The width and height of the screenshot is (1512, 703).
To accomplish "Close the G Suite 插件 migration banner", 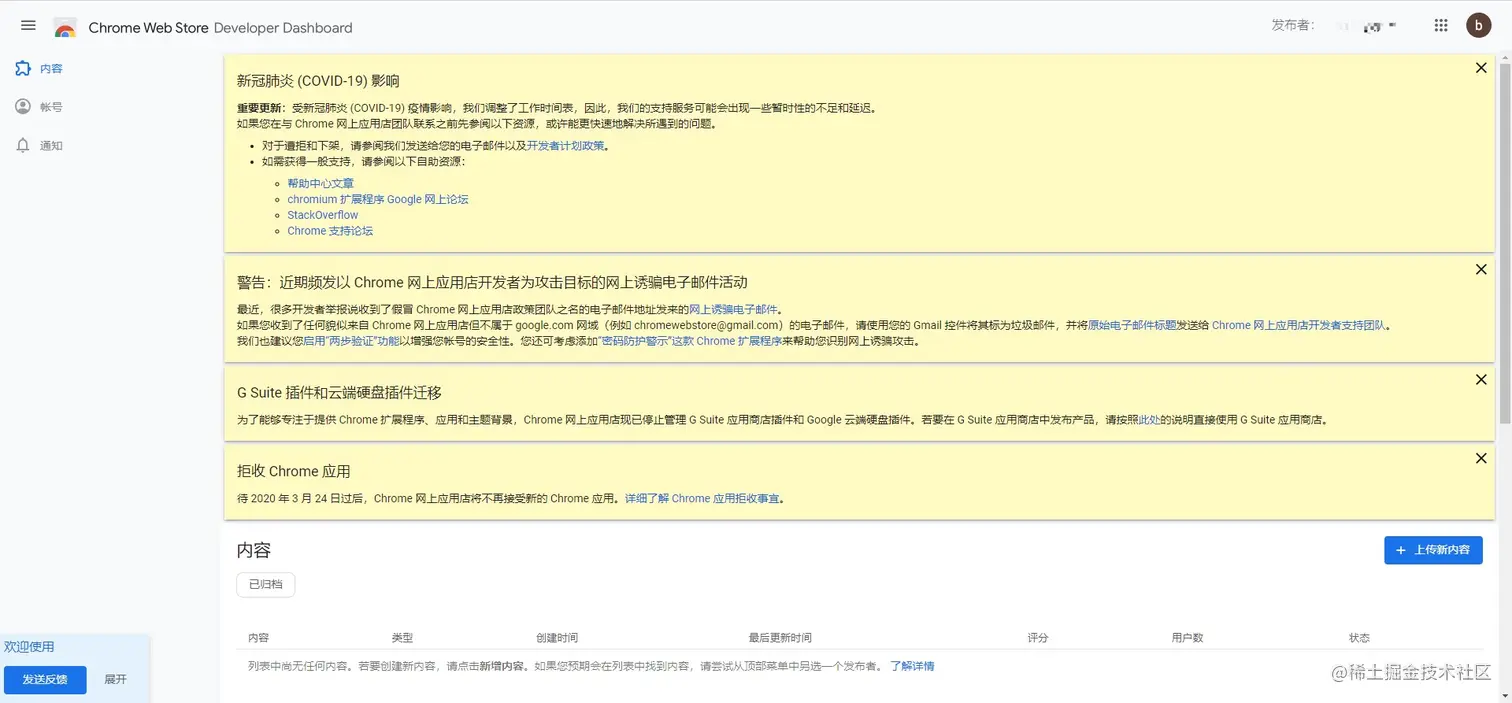I will (1481, 379).
